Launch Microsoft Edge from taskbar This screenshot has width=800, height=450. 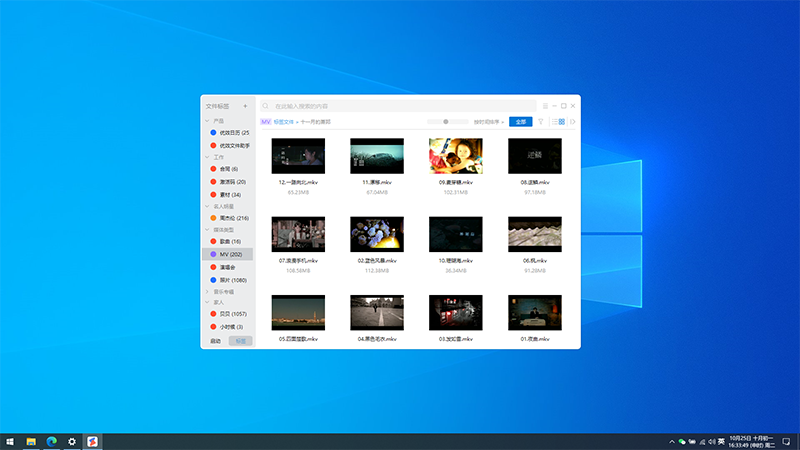(52, 442)
